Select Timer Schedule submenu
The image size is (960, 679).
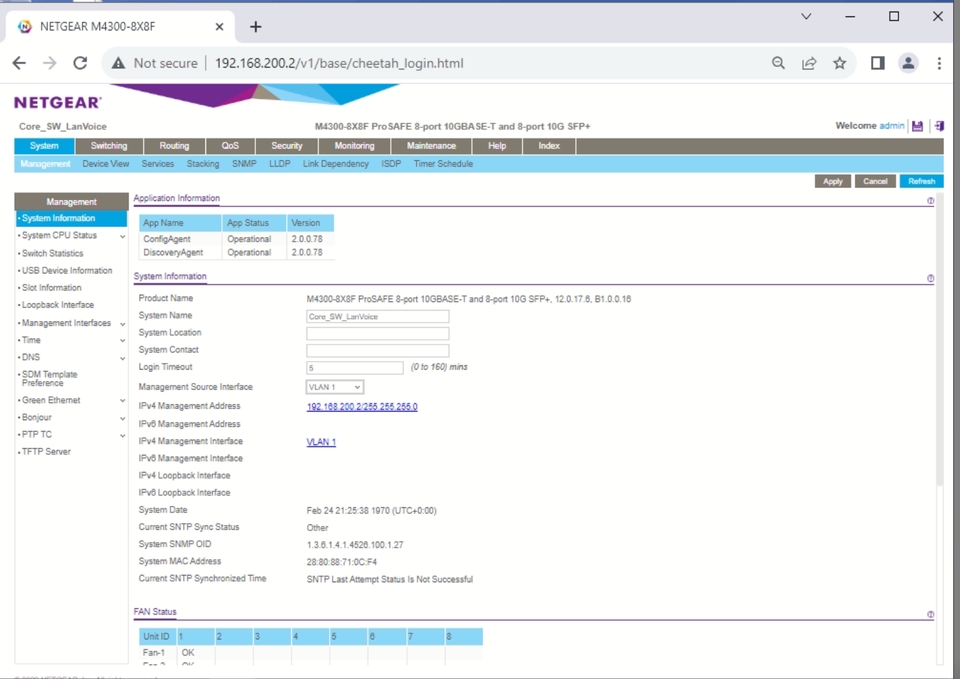pyautogui.click(x=443, y=164)
